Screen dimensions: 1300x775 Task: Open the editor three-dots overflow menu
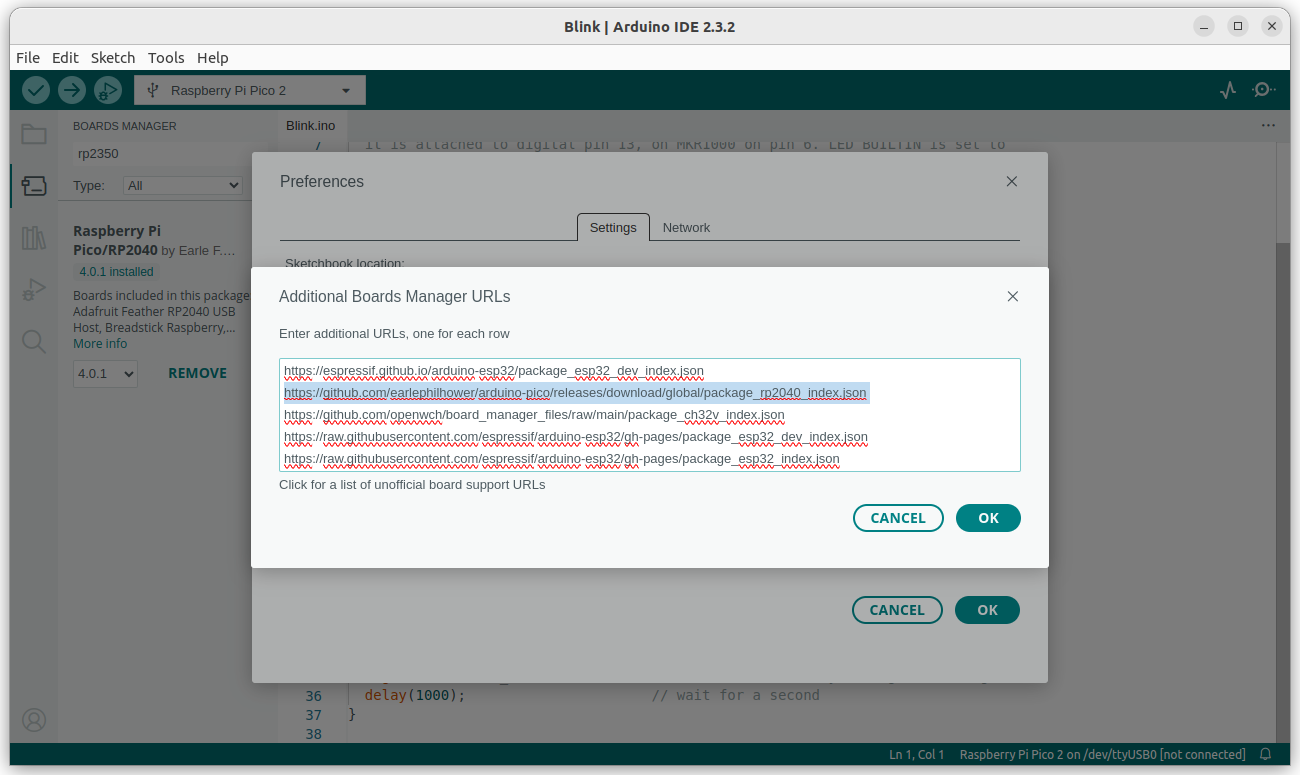(1268, 126)
